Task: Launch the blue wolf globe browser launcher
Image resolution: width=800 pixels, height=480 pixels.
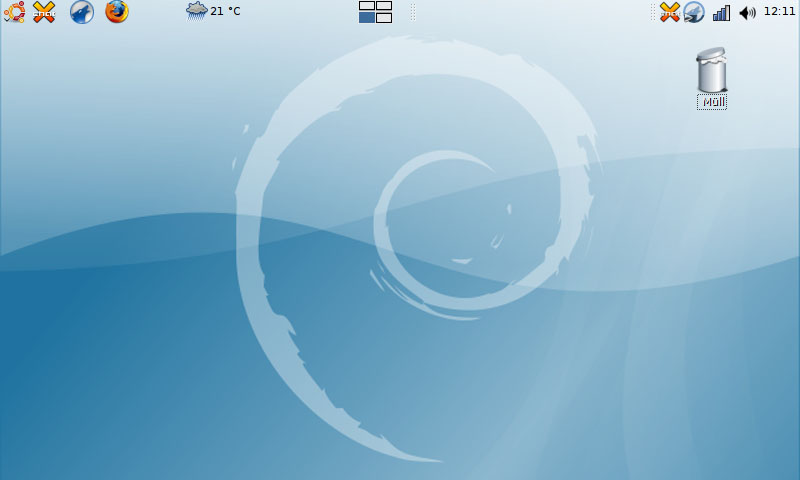Action: tap(82, 12)
